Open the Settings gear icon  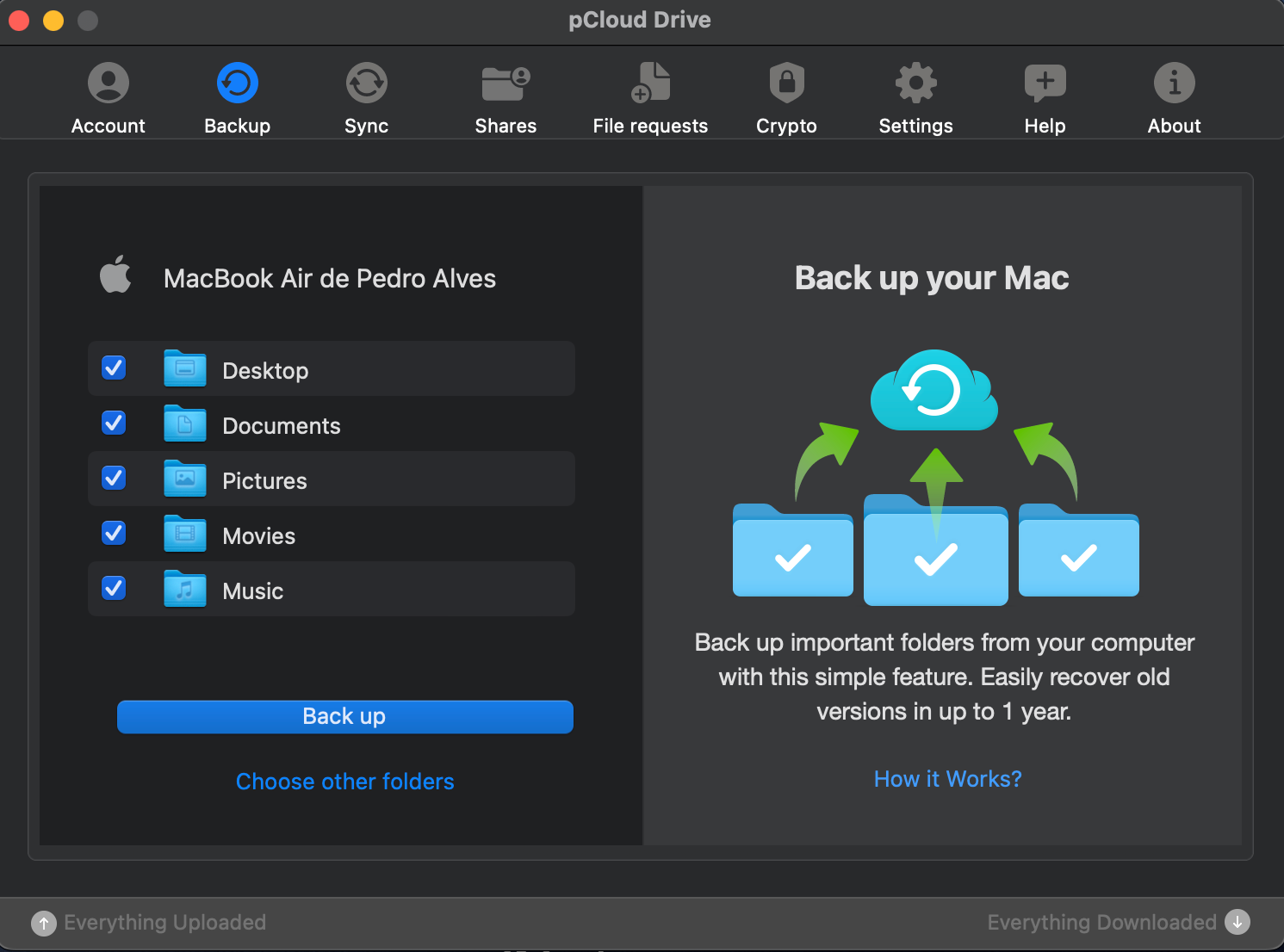pyautogui.click(x=916, y=83)
